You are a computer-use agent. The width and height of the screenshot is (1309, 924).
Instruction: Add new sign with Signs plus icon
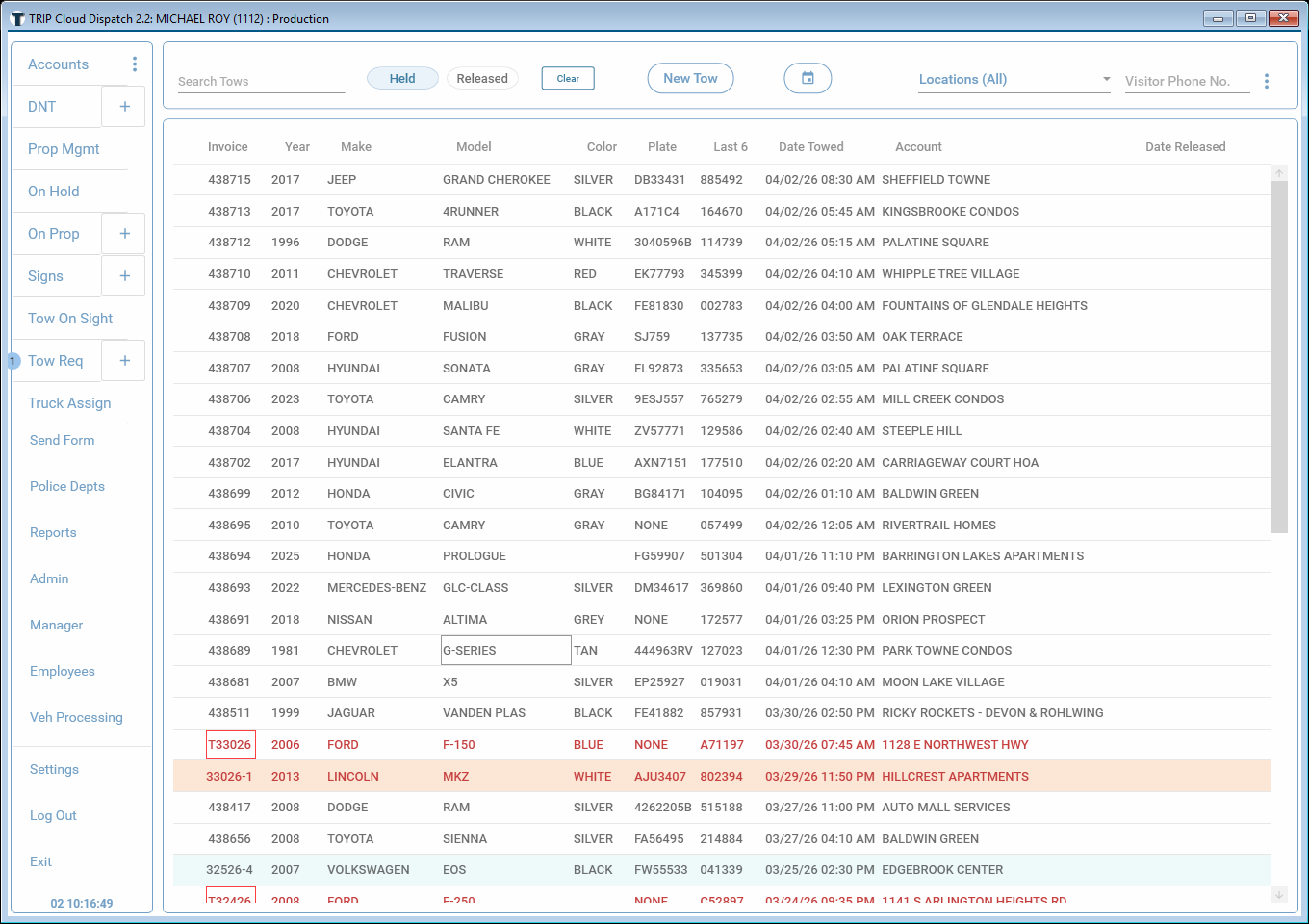coord(124,276)
